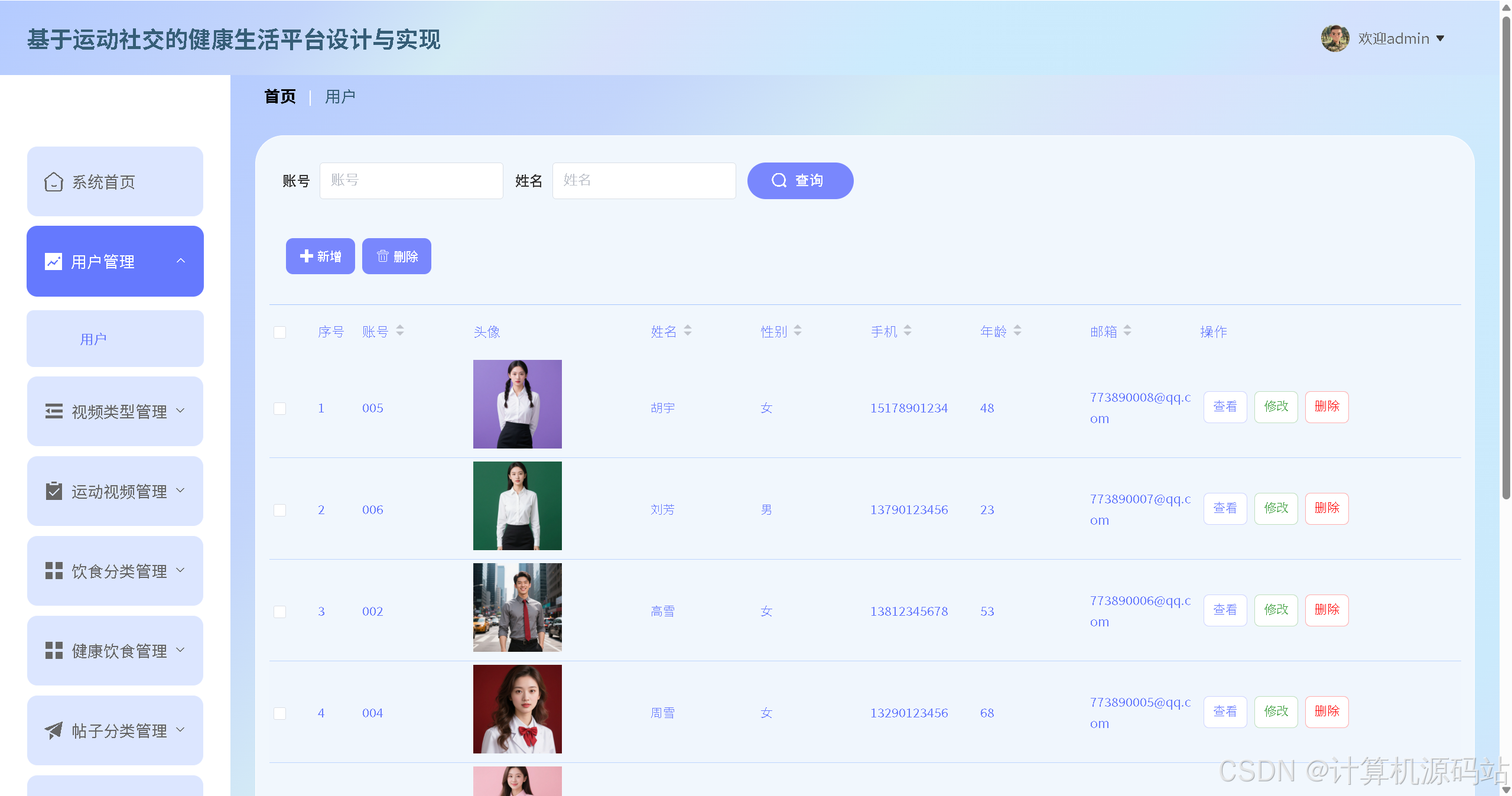1512x796 pixels.
Task: Click the clipboard icon in 运动视频管理
Action: pyautogui.click(x=54, y=491)
